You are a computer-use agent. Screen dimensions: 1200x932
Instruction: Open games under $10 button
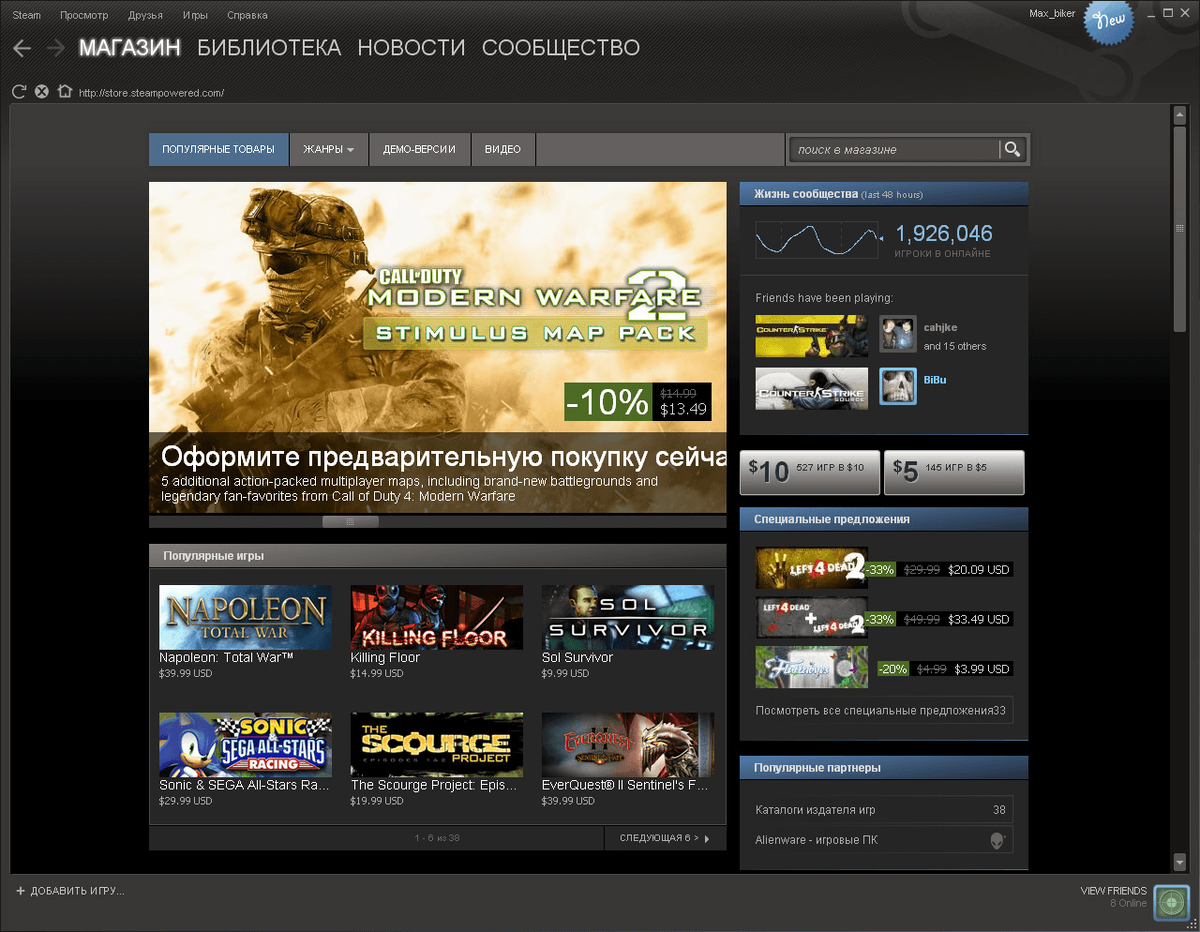[810, 472]
